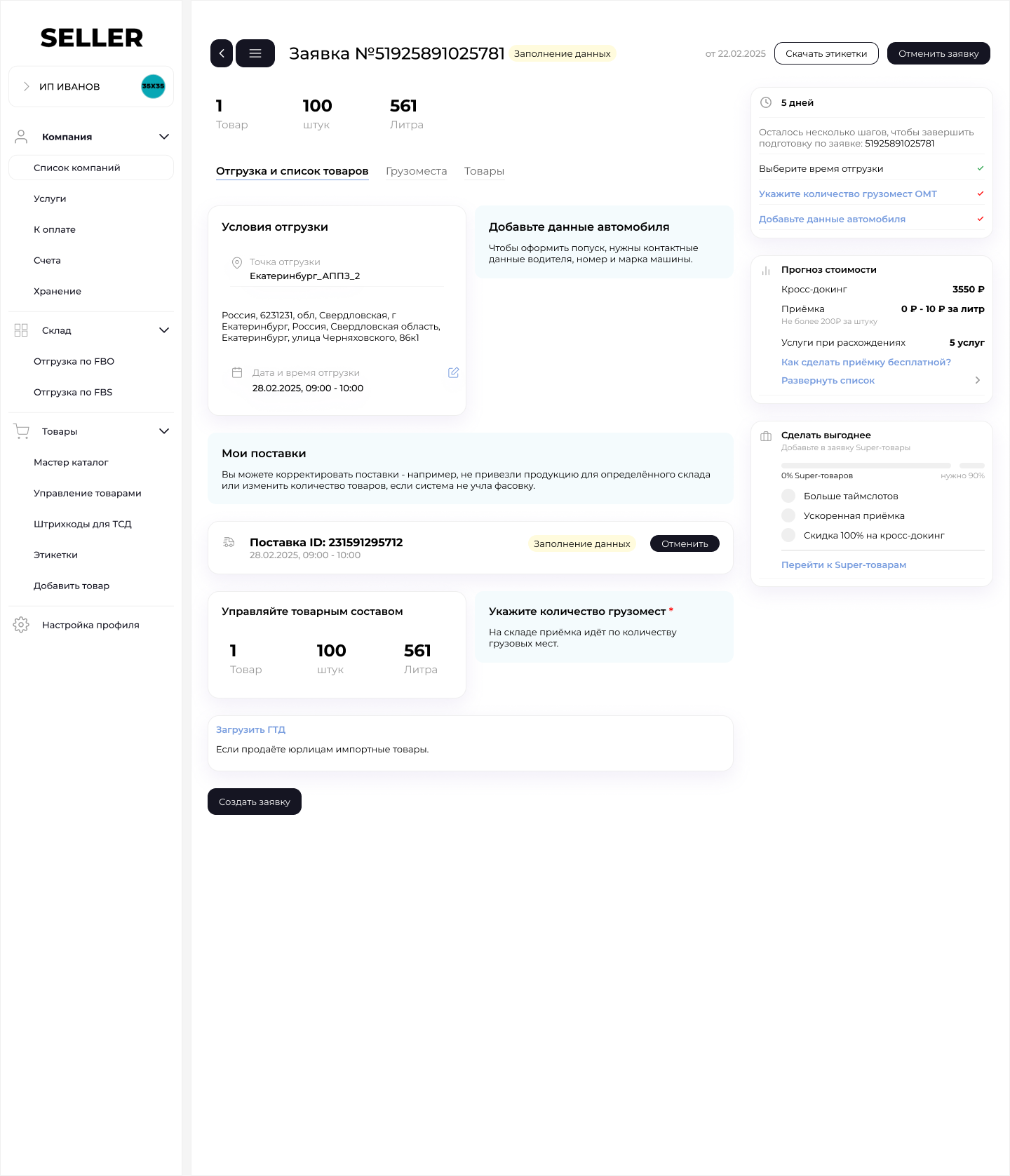The width and height of the screenshot is (1010, 1176).
Task: Click the Склад grid icon
Action: (21, 330)
